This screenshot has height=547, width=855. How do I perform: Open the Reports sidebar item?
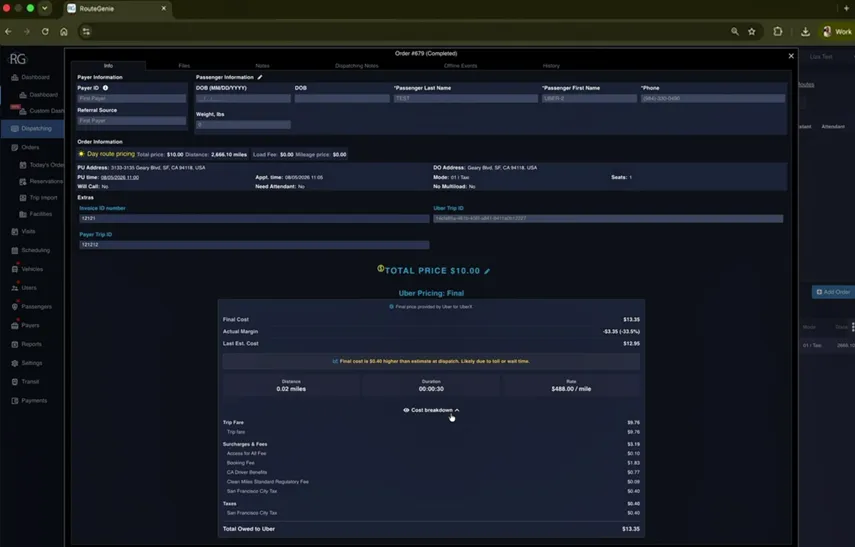coord(27,344)
